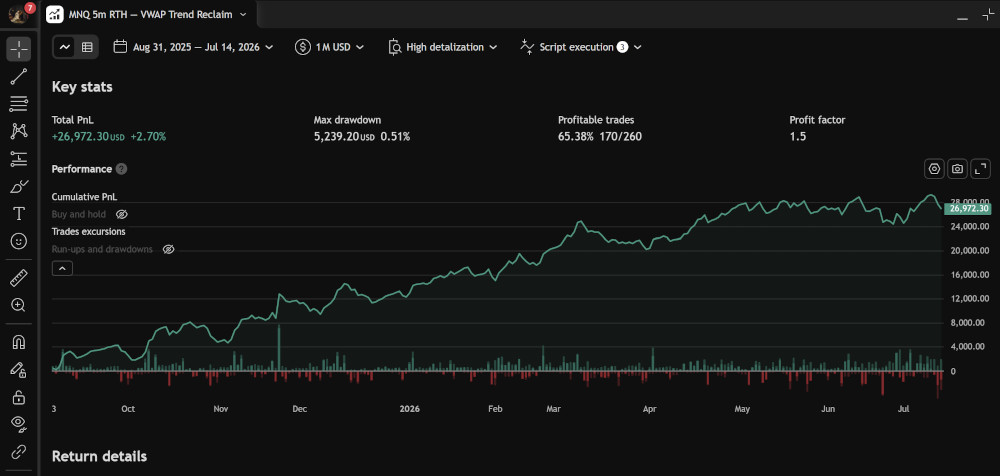
Task: Open the emoji icons tool
Action: coord(18,241)
